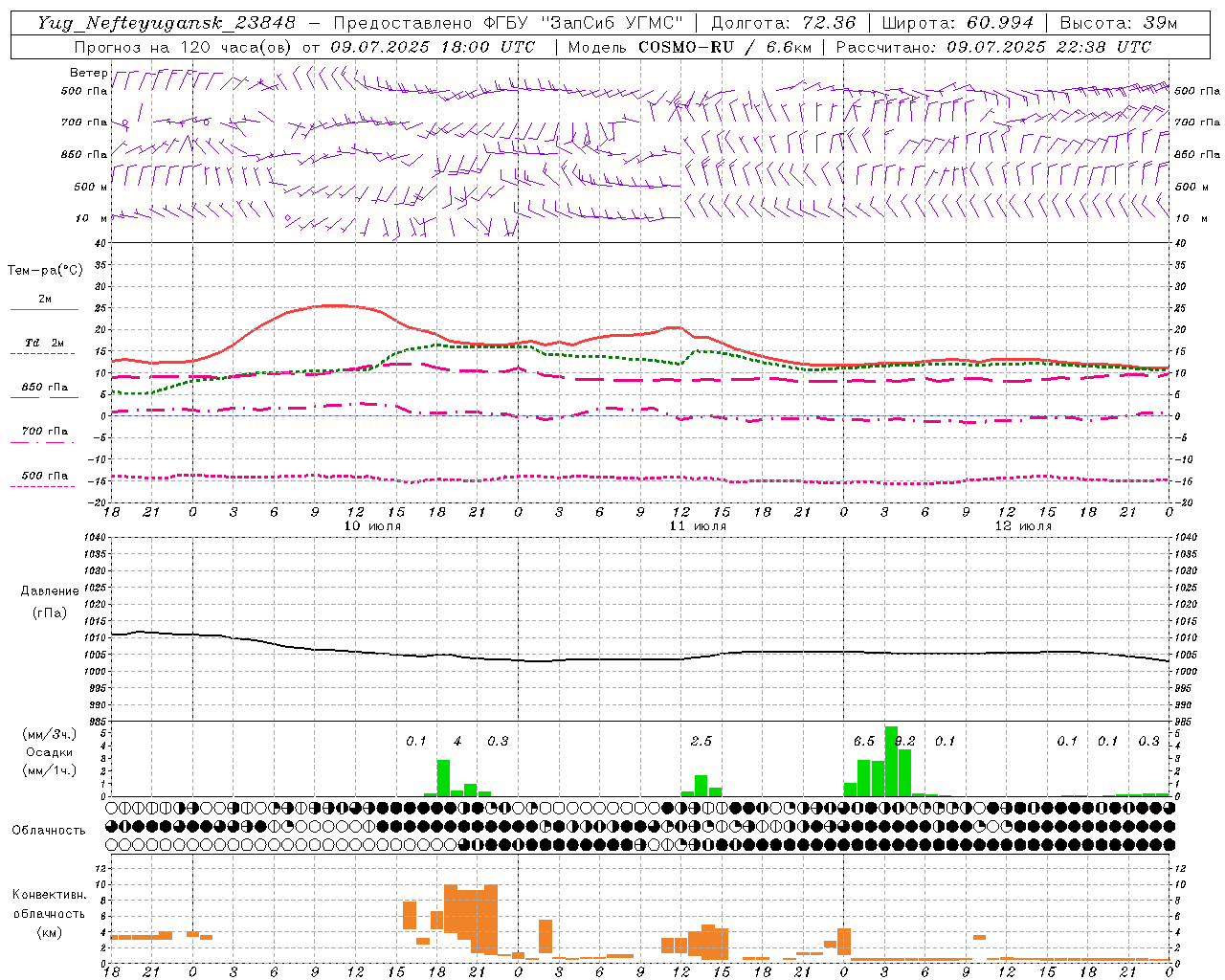Click the station name Yug_Nefteyugansk_23848

tap(166, 23)
